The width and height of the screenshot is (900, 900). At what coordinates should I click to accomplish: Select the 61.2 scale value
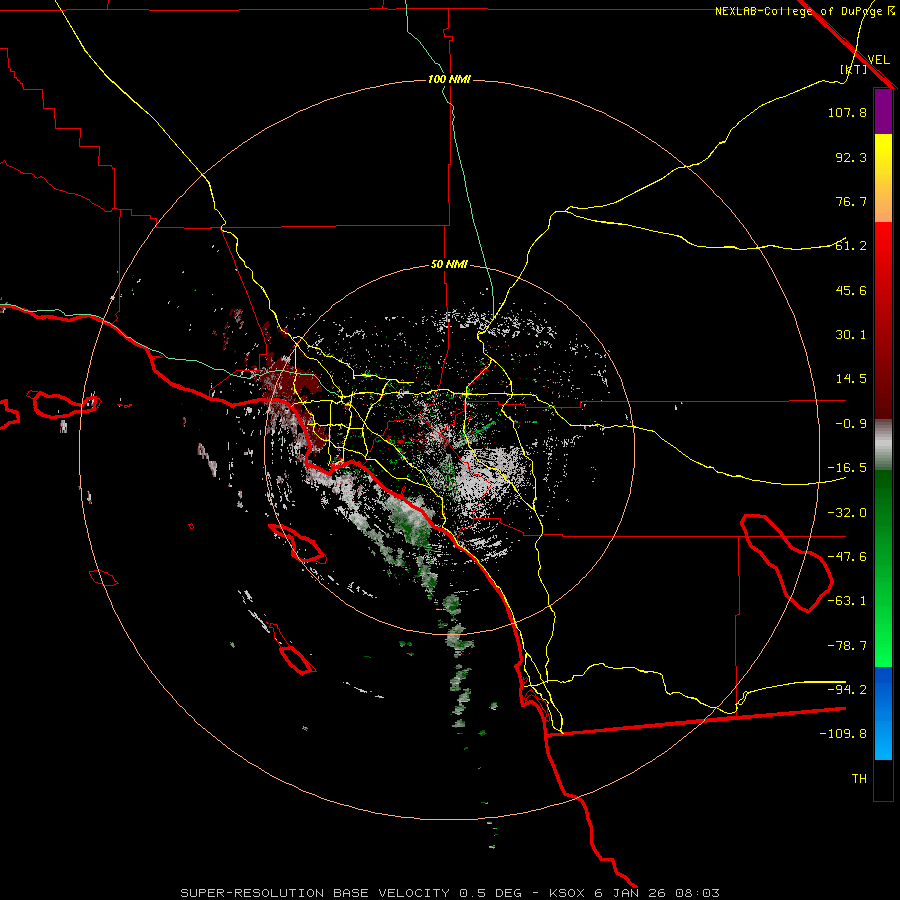click(851, 246)
